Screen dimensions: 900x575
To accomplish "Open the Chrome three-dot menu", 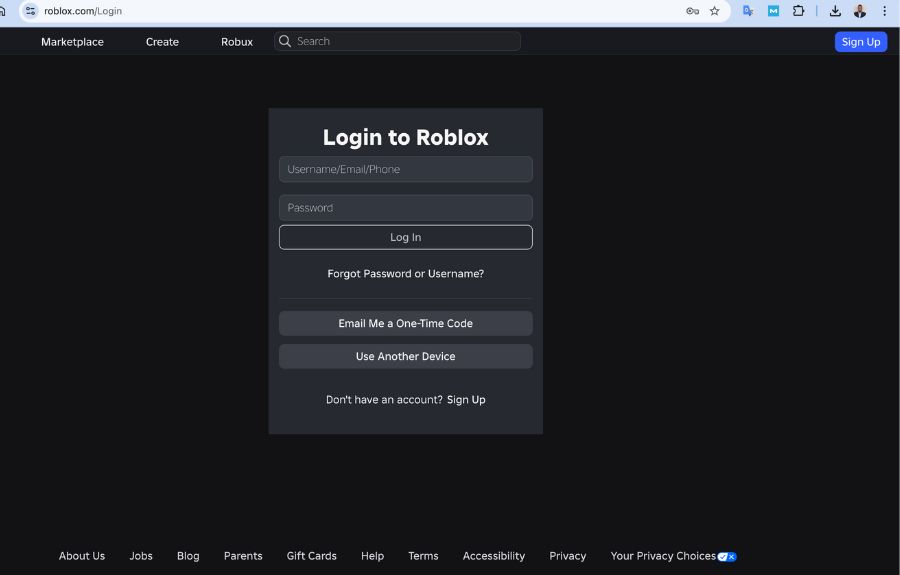I will click(x=885, y=11).
